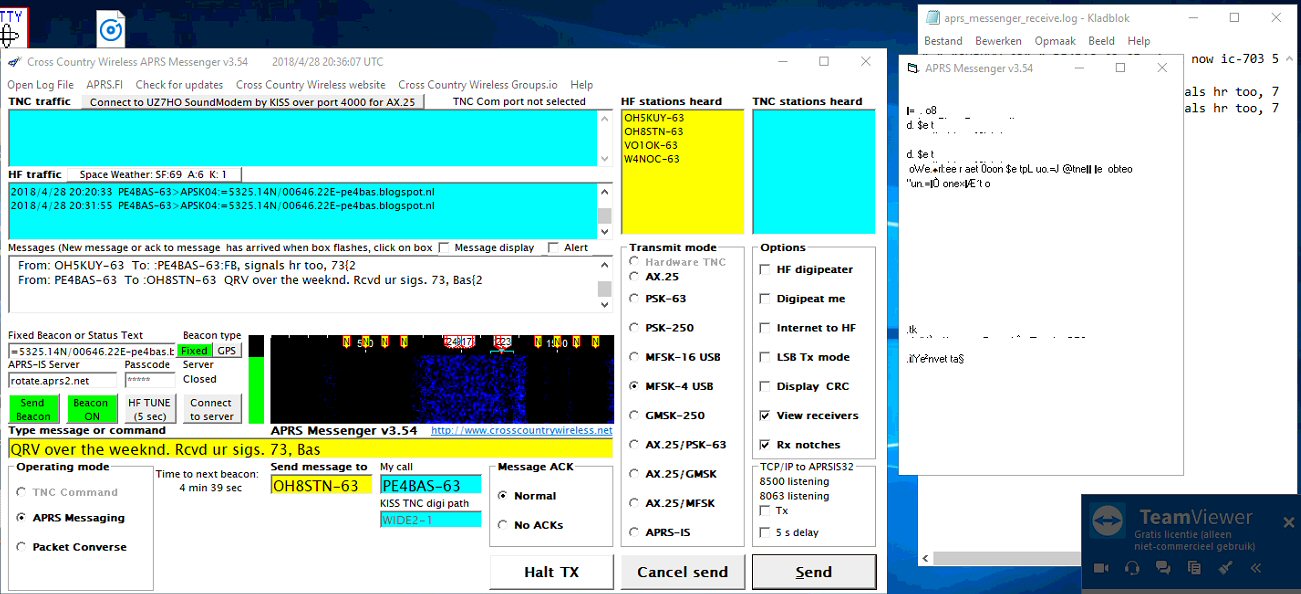Image resolution: width=1301 pixels, height=594 pixels.
Task: Click the Connect to server button
Action: (211, 409)
